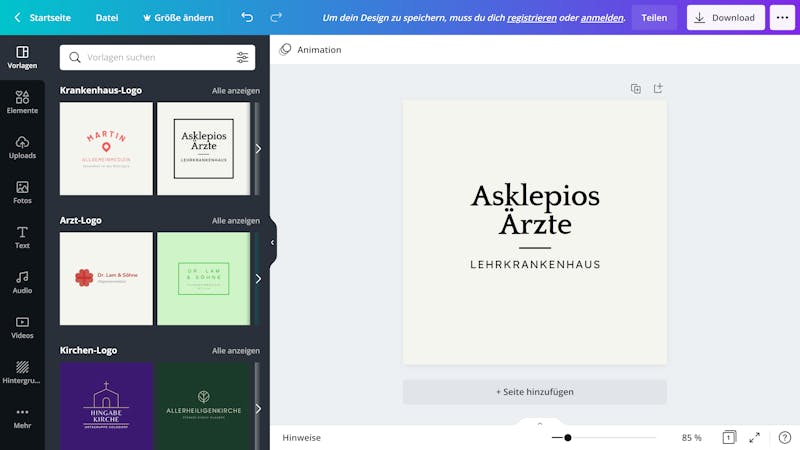The image size is (800, 450).
Task: Open the Größe ändern menu
Action: [178, 17]
